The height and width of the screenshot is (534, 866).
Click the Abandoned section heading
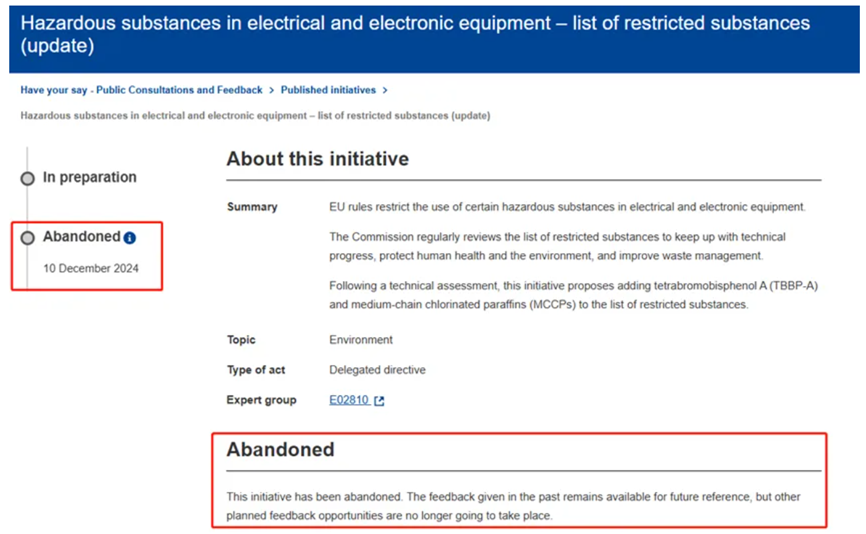(x=280, y=450)
